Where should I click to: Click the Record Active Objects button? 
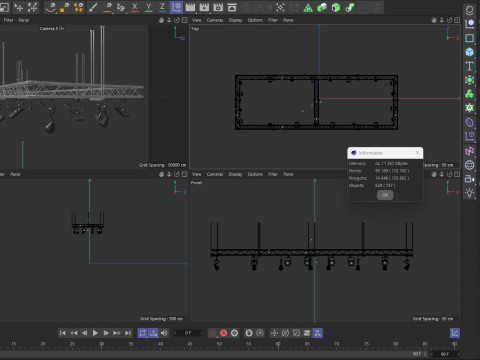(x=213, y=333)
